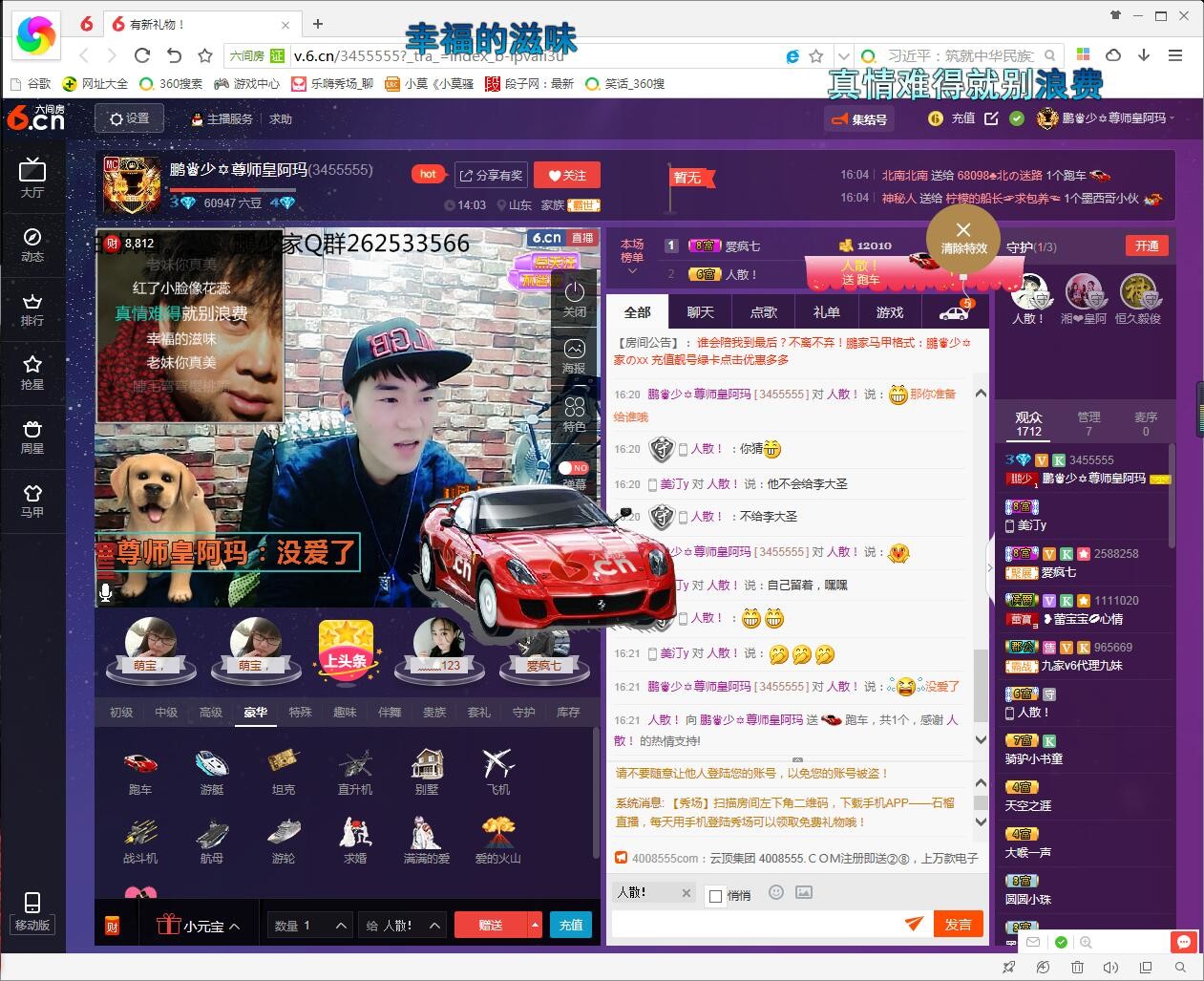1204x981 pixels.
Task: Expand the user account menu arrow
Action: point(1172,118)
